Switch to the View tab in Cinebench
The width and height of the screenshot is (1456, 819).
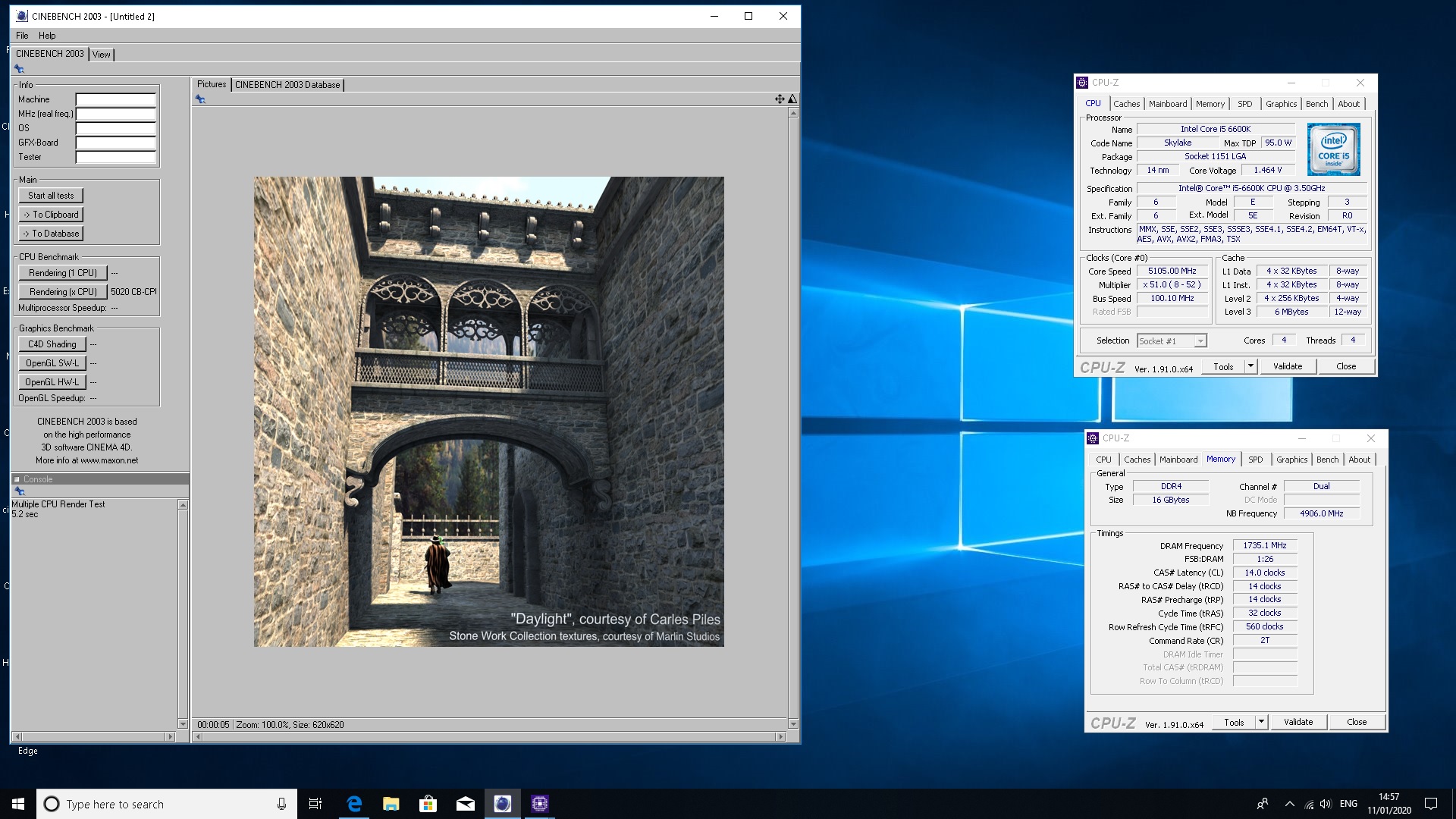click(x=102, y=55)
